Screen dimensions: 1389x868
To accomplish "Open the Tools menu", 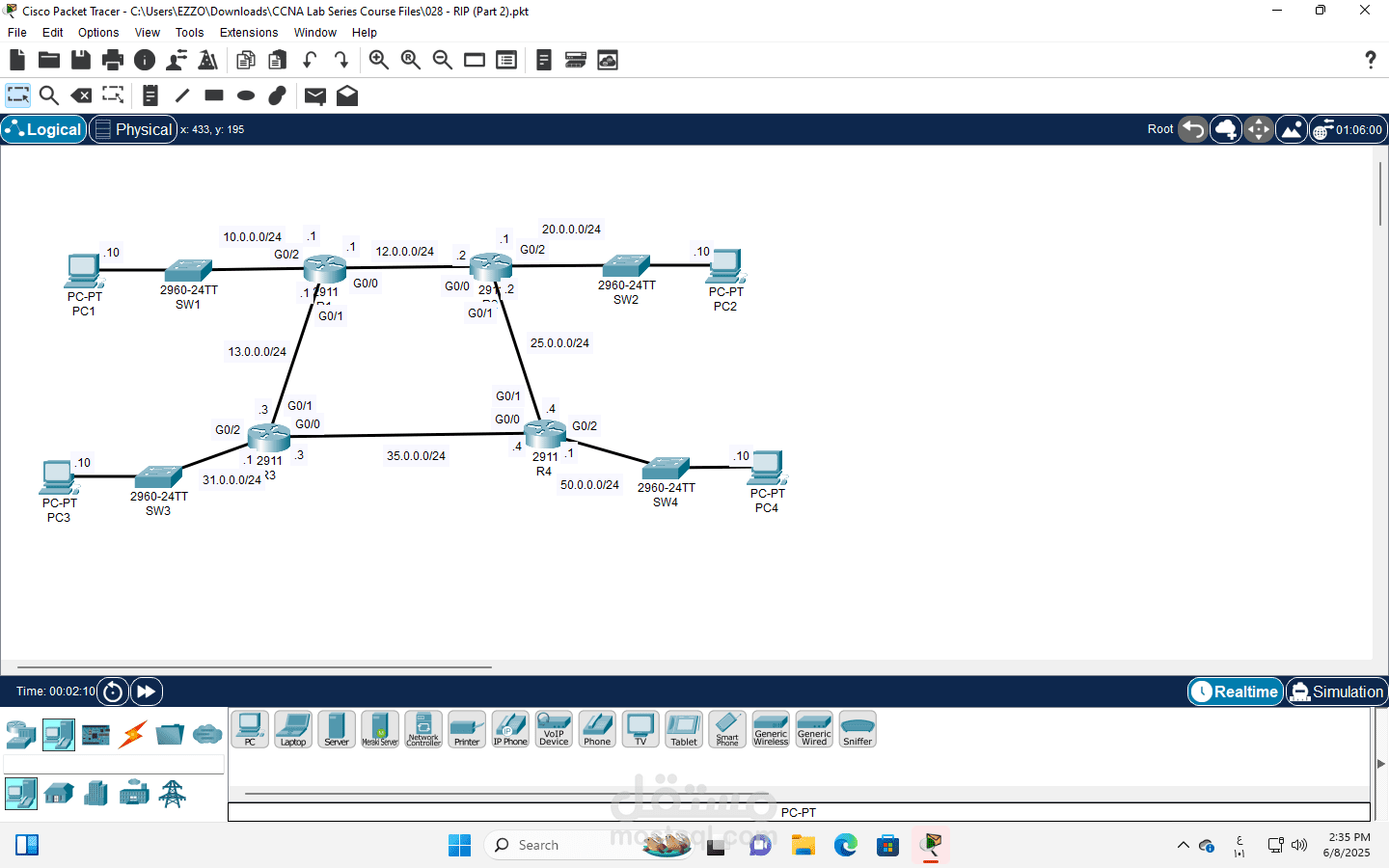I will (x=190, y=32).
